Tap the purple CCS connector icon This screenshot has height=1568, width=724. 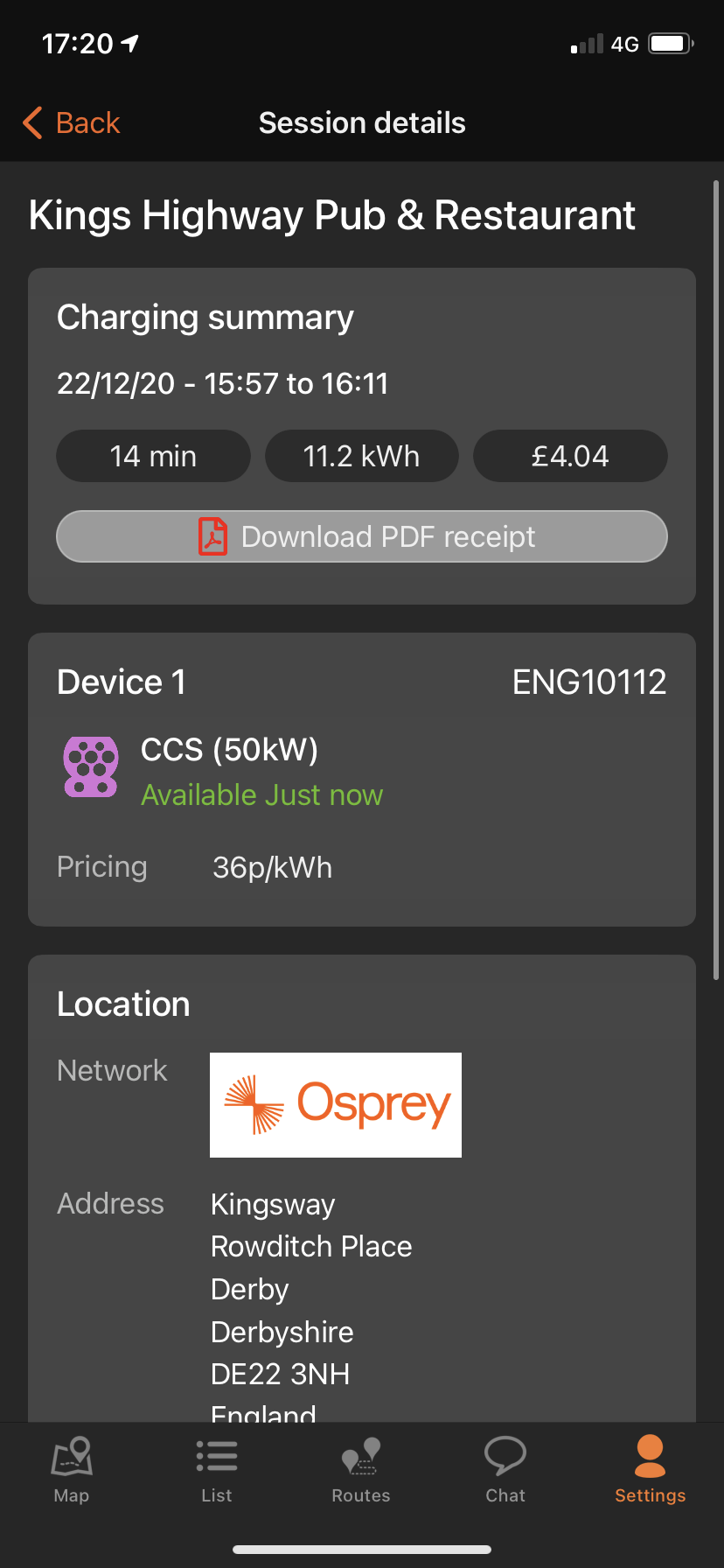pos(91,766)
